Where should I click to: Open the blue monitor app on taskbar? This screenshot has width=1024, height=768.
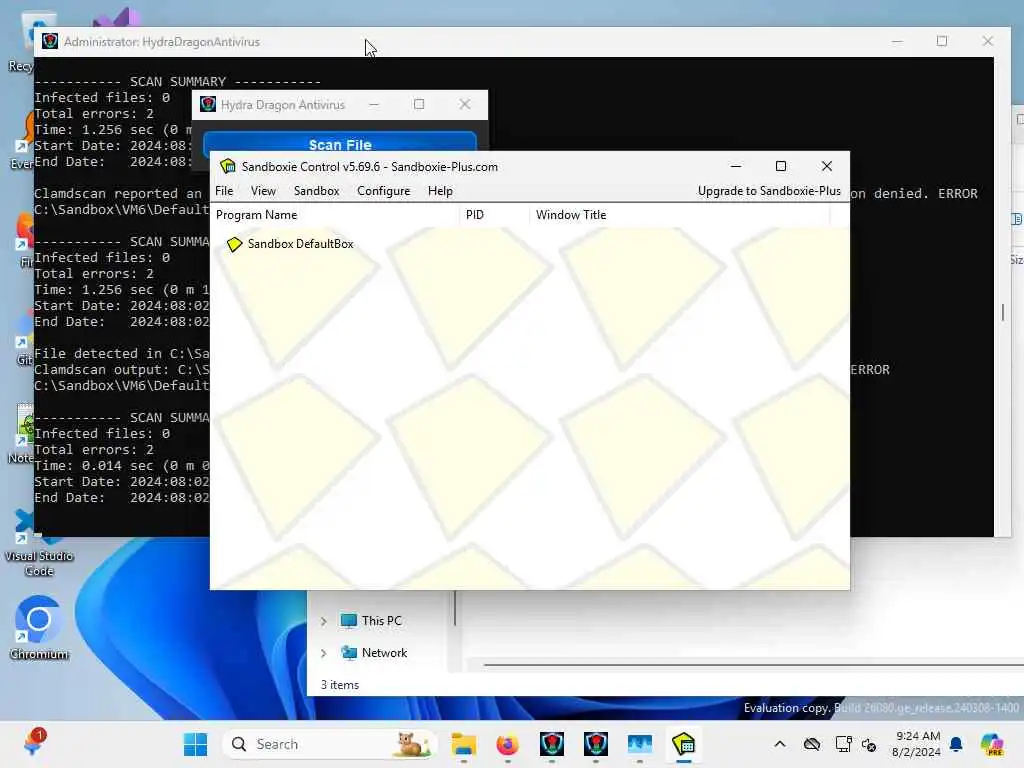(x=639, y=744)
